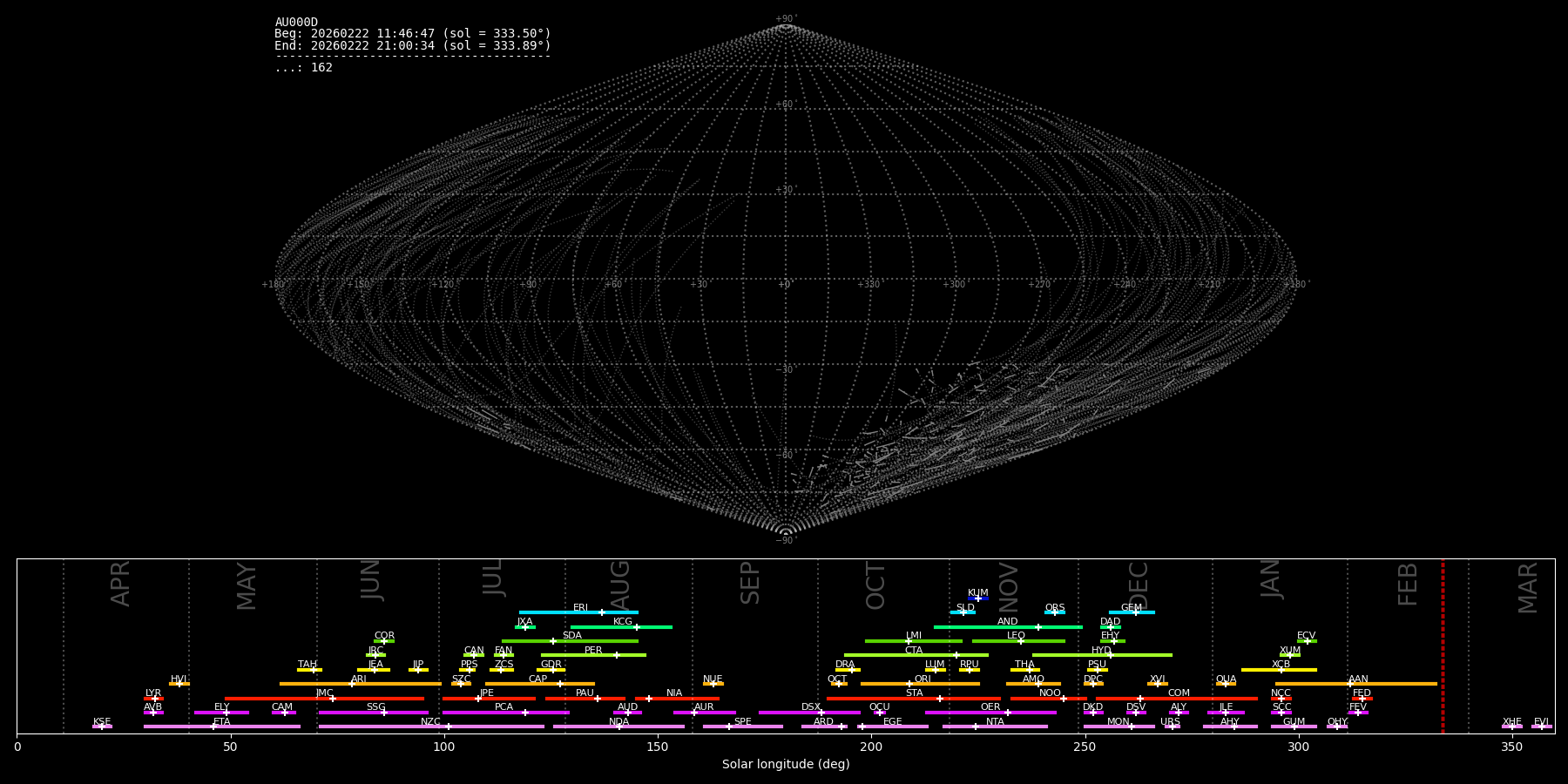Viewport: 1568px width, 784px height.
Task: Click the red dashed current solar longitude marker
Action: coord(1443,646)
